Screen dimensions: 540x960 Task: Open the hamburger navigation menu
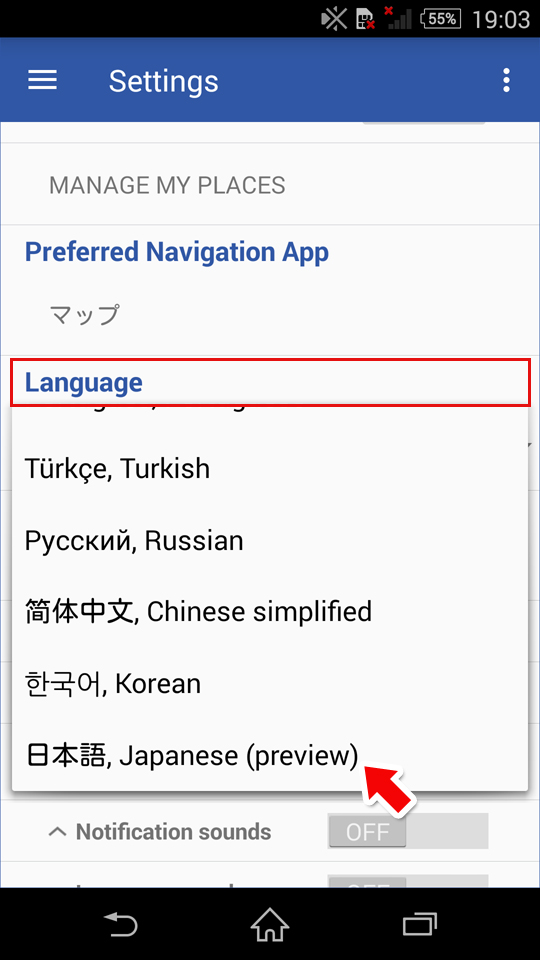tap(42, 80)
